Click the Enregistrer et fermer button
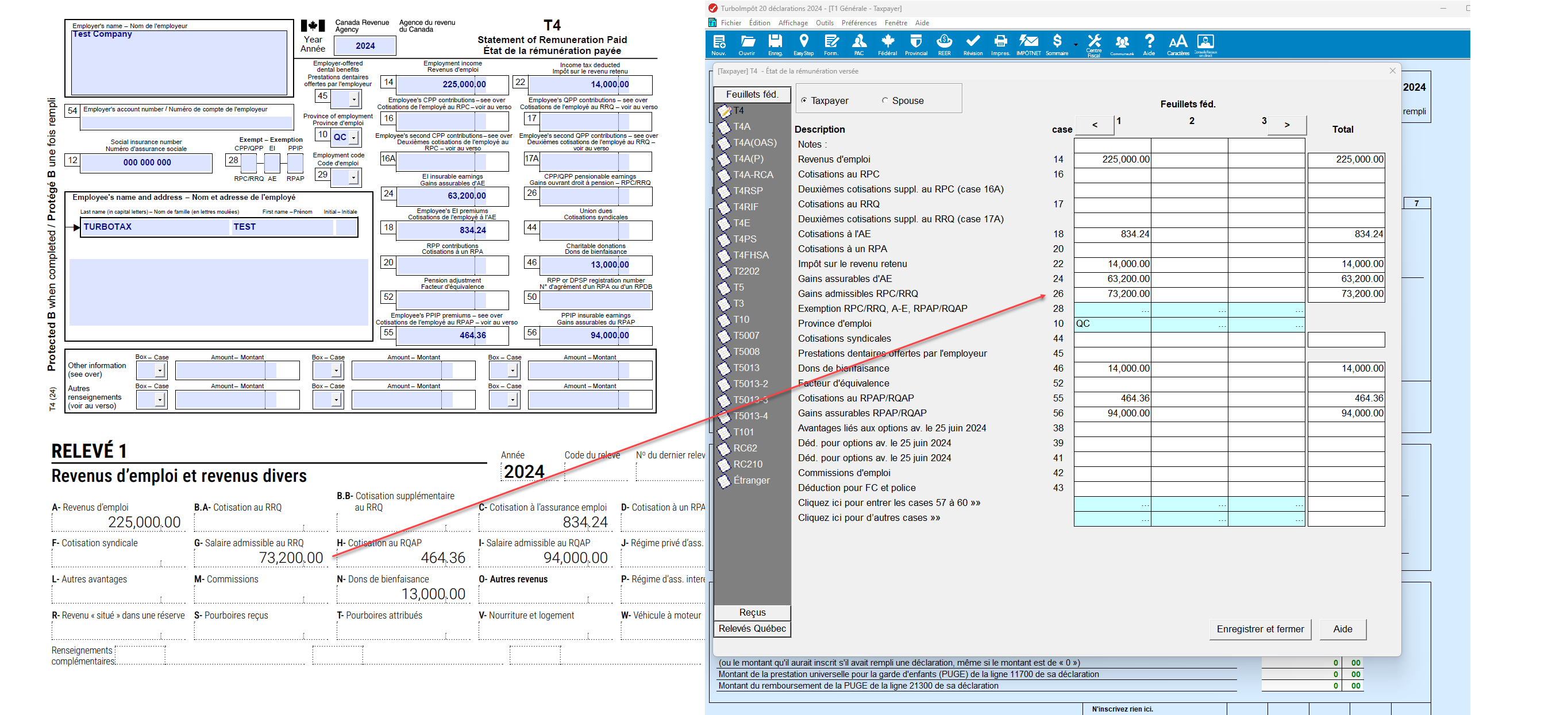 (x=1260, y=629)
